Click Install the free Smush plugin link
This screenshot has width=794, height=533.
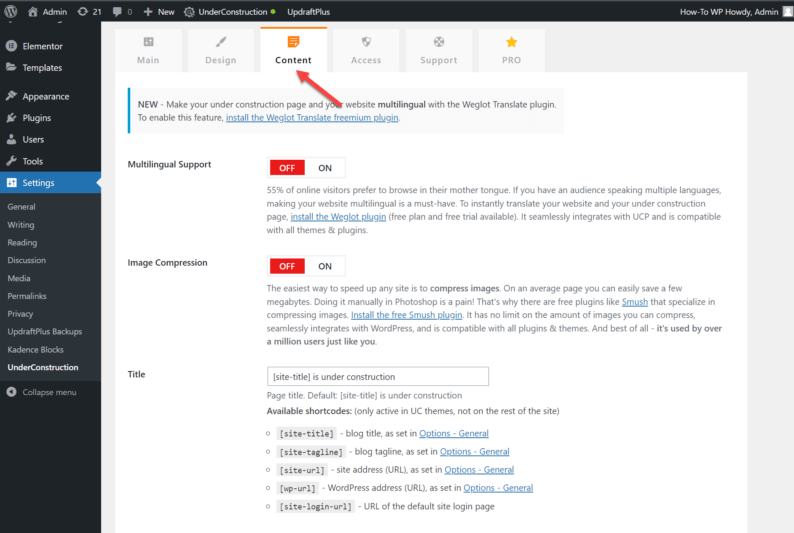[x=407, y=315]
